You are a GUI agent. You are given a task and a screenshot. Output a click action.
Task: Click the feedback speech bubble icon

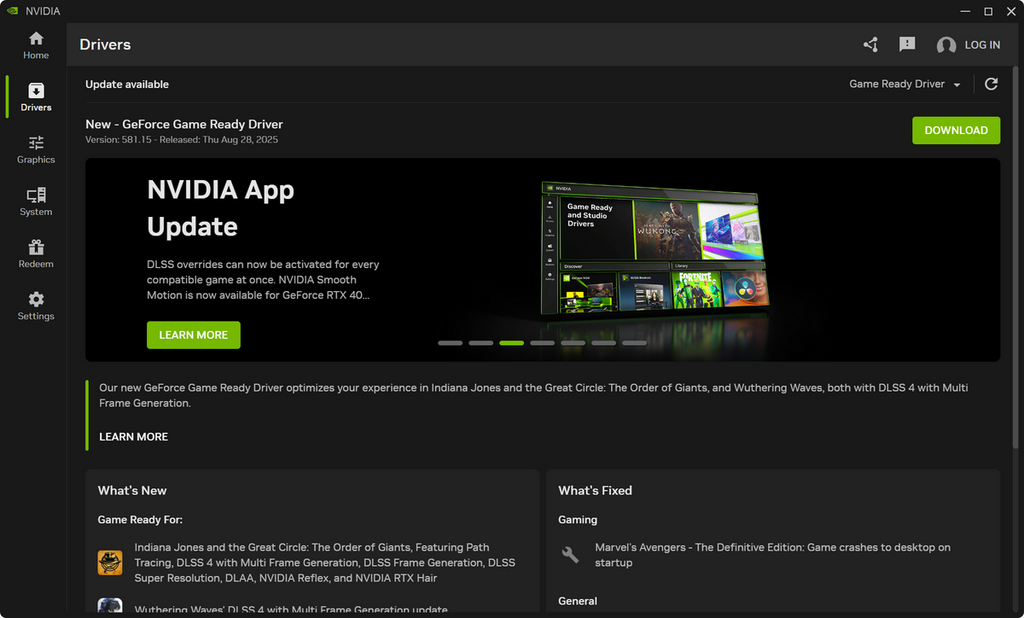pyautogui.click(x=907, y=44)
